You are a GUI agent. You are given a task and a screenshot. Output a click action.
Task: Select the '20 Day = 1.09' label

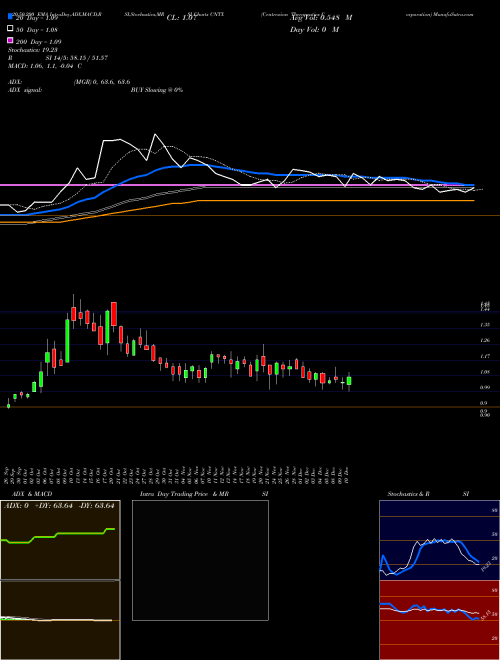37,19
